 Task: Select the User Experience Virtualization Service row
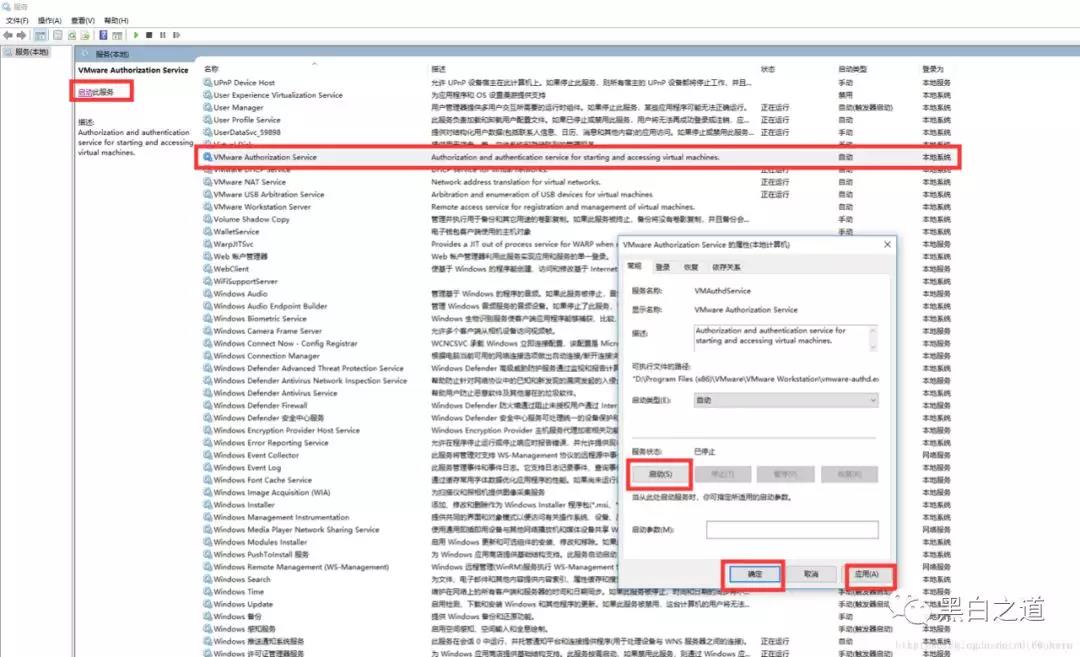pyautogui.click(x=577, y=95)
